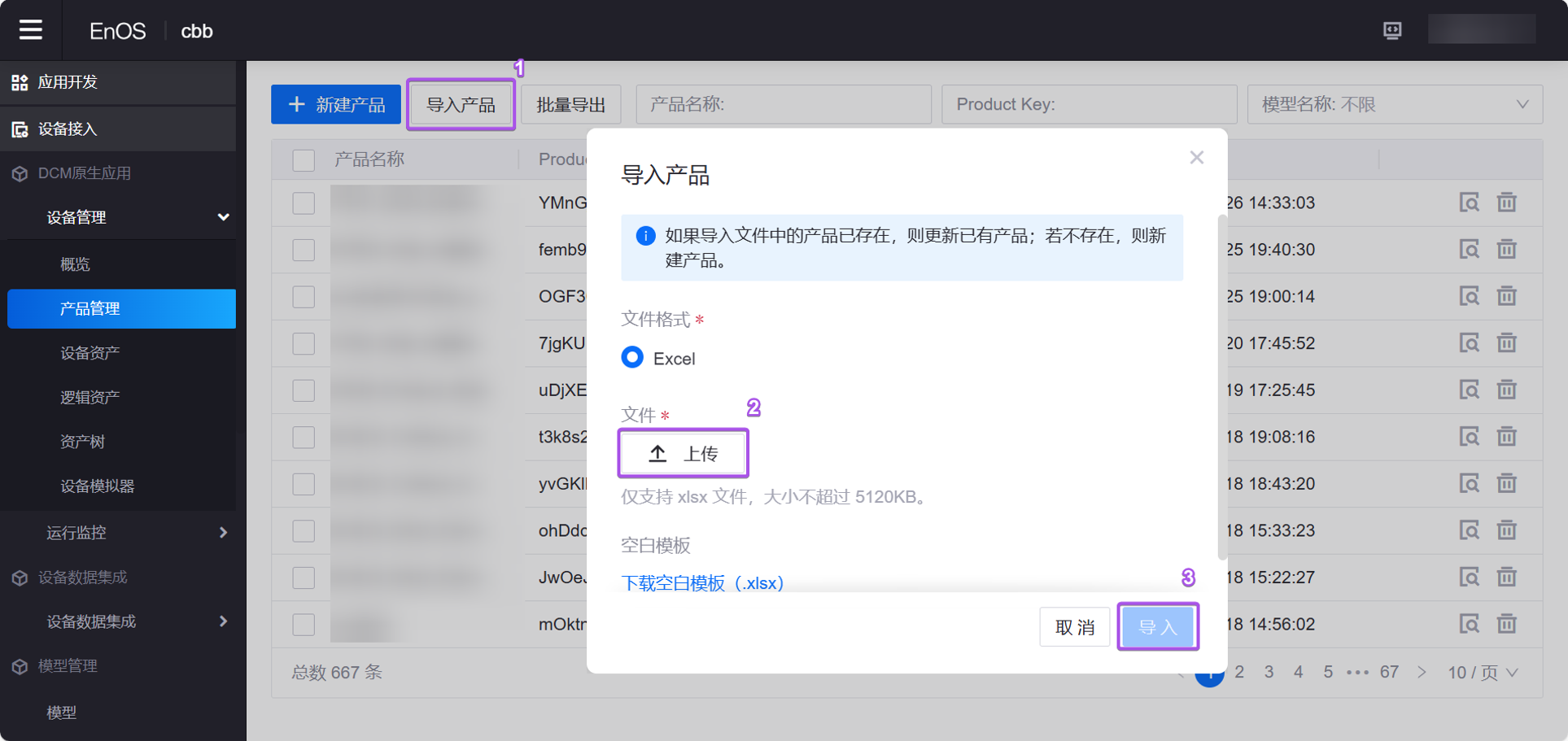Image resolution: width=1568 pixels, height=741 pixels.
Task: Download the blank xlsx template
Action: pyautogui.click(x=702, y=582)
